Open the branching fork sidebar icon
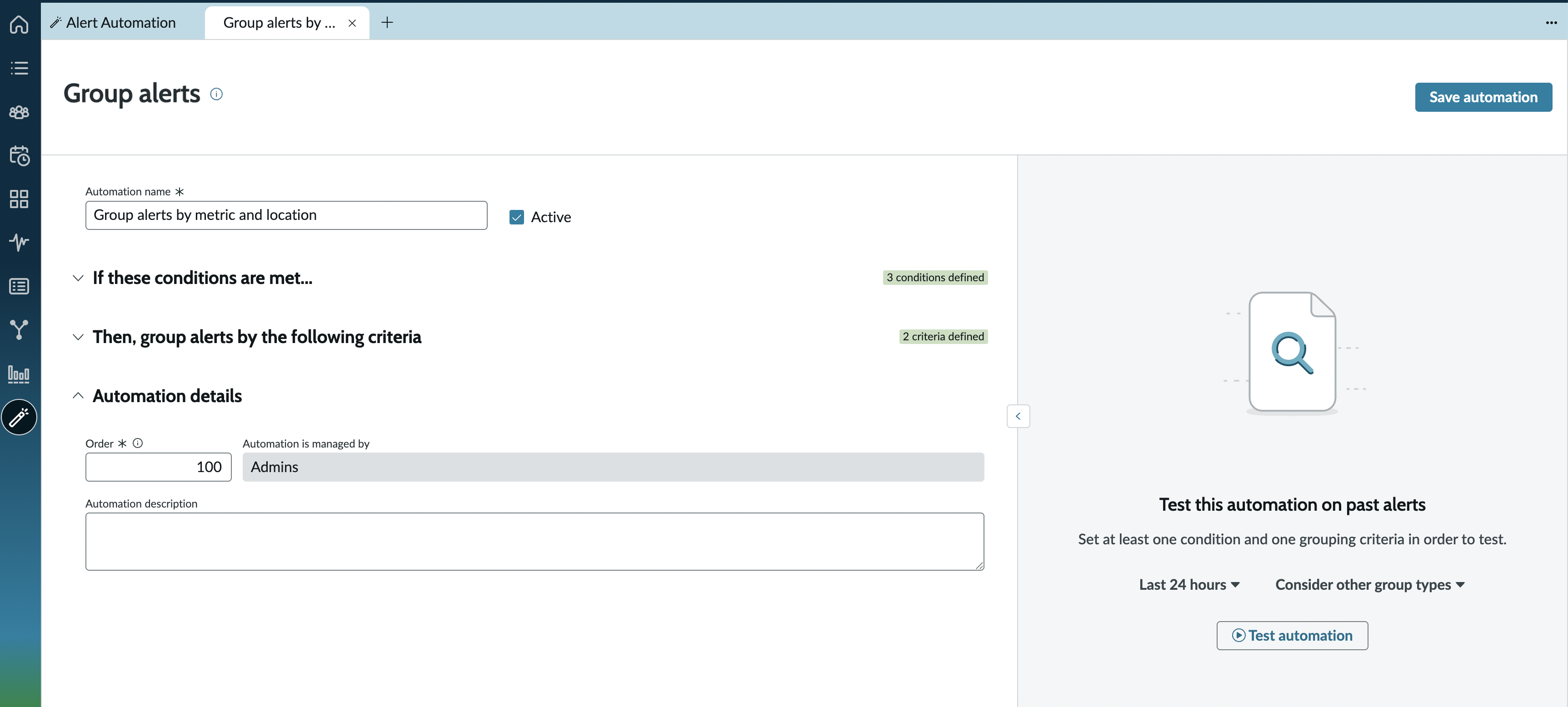1568x707 pixels. pos(20,329)
